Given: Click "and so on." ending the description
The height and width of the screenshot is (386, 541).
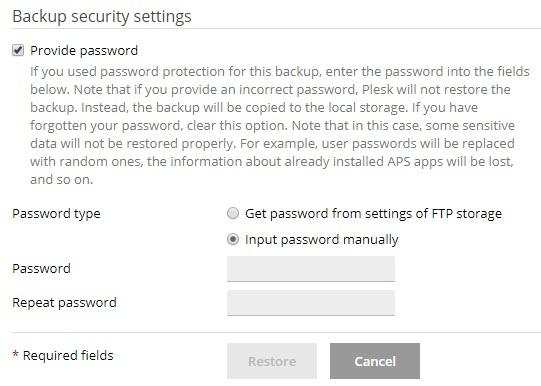Looking at the screenshot, I should (61, 179).
